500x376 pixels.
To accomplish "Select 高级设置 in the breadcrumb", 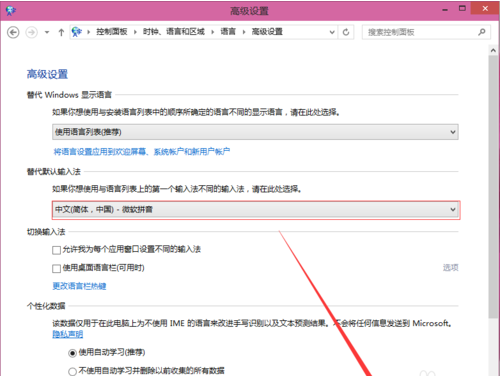I will coord(267,32).
